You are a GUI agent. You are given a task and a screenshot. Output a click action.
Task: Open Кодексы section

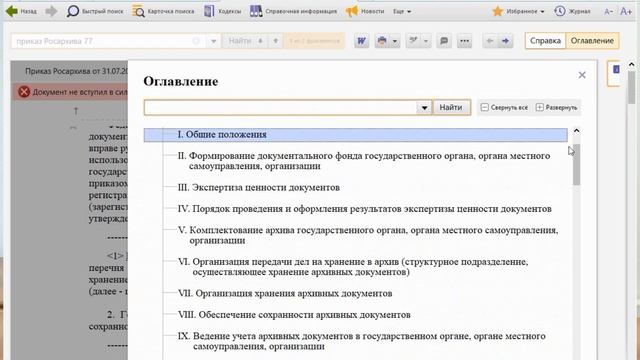point(222,11)
